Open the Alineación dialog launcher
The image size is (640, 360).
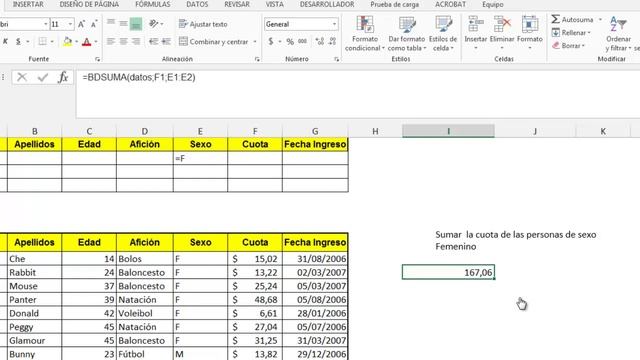(x=257, y=59)
